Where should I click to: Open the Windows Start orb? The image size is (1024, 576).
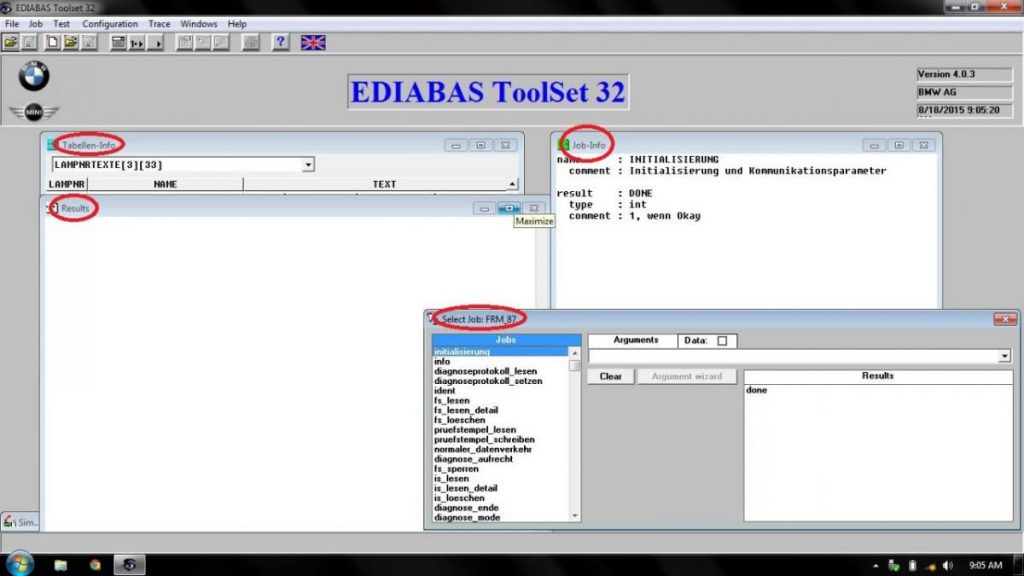pos(20,564)
